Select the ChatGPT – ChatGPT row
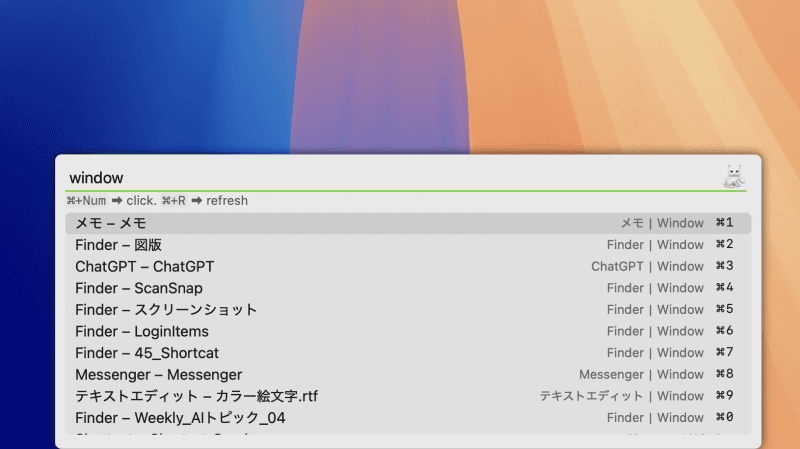 [408, 266]
